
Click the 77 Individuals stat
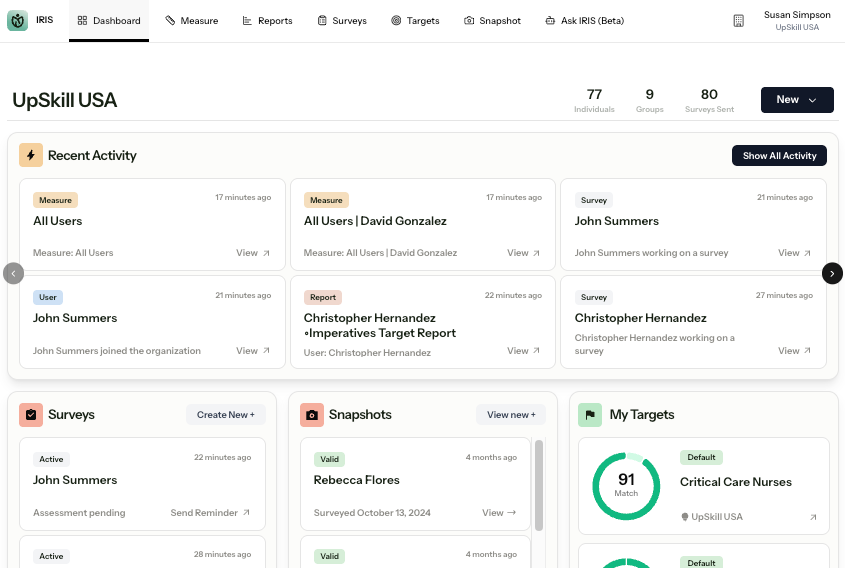coord(594,101)
